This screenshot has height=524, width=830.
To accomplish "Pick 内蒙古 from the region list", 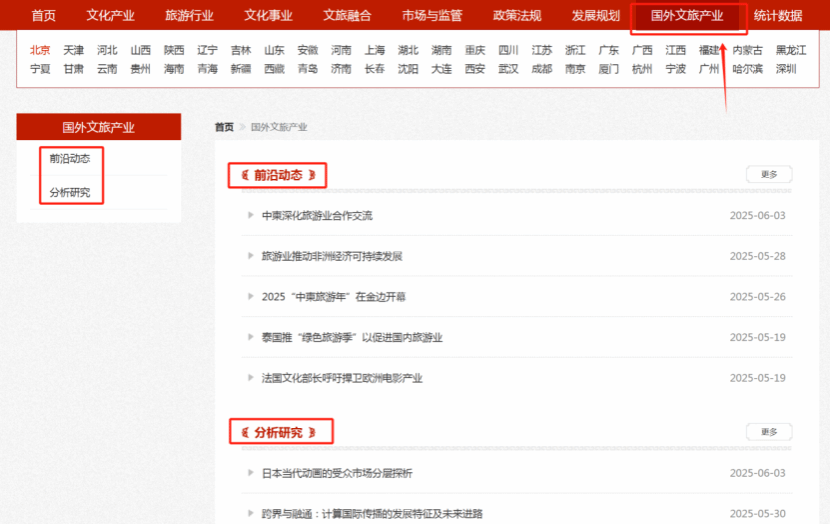I will tap(747, 50).
